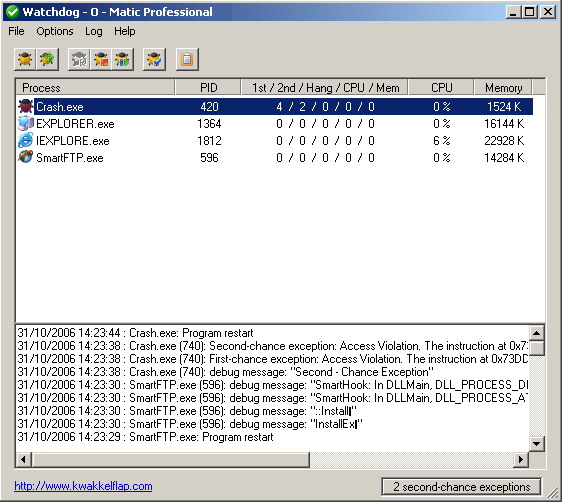The image size is (562, 502).
Task: Click the orange clipboard toolbar icon
Action: [187, 59]
